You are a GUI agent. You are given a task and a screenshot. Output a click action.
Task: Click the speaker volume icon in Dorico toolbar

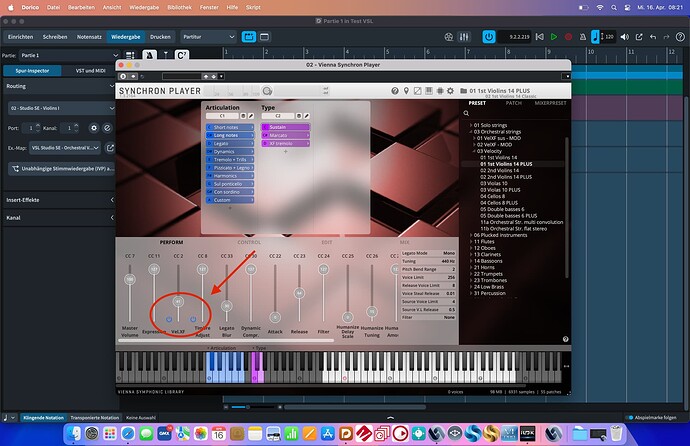624,37
